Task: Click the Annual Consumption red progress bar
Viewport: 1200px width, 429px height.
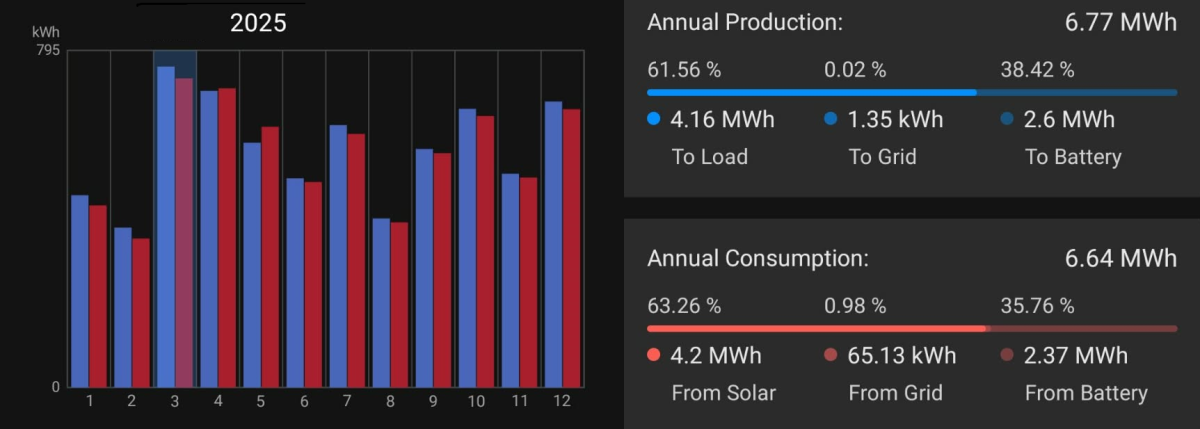Action: (816, 328)
